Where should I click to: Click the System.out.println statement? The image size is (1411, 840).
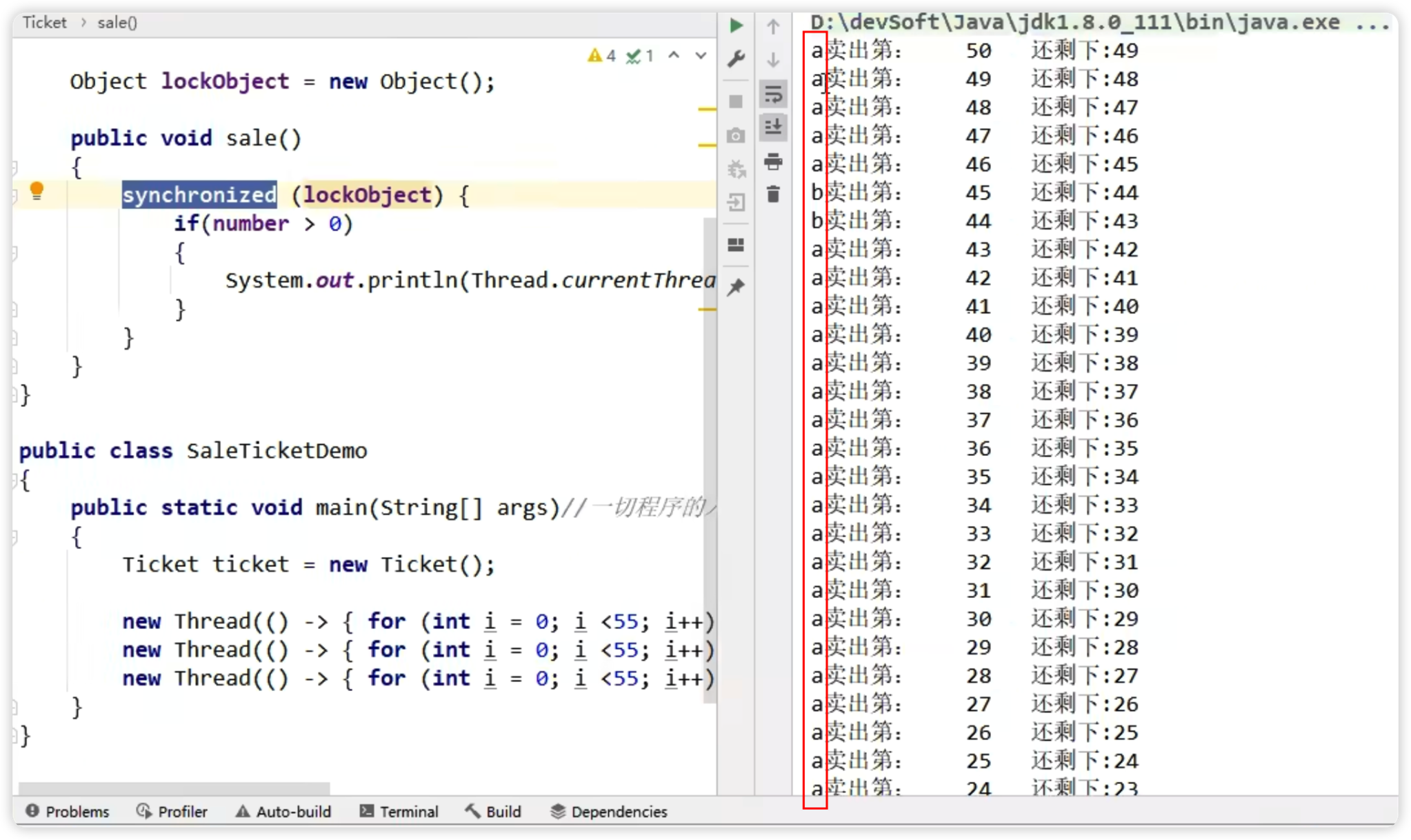470,281
